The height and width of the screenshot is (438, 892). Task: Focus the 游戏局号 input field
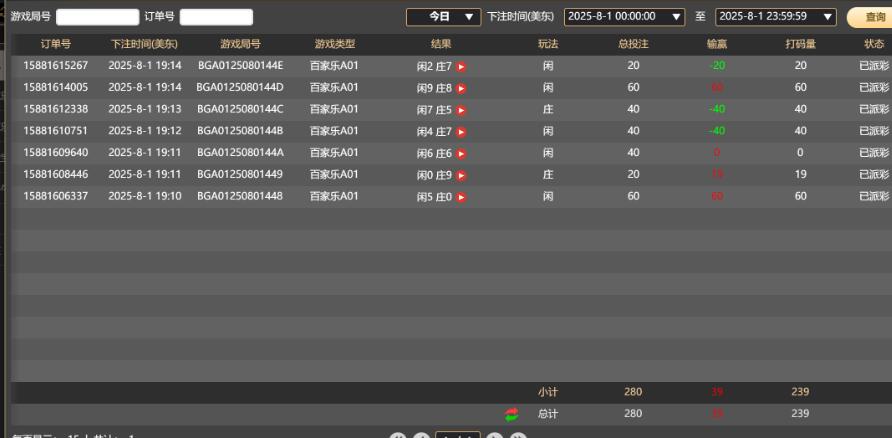click(x=97, y=17)
